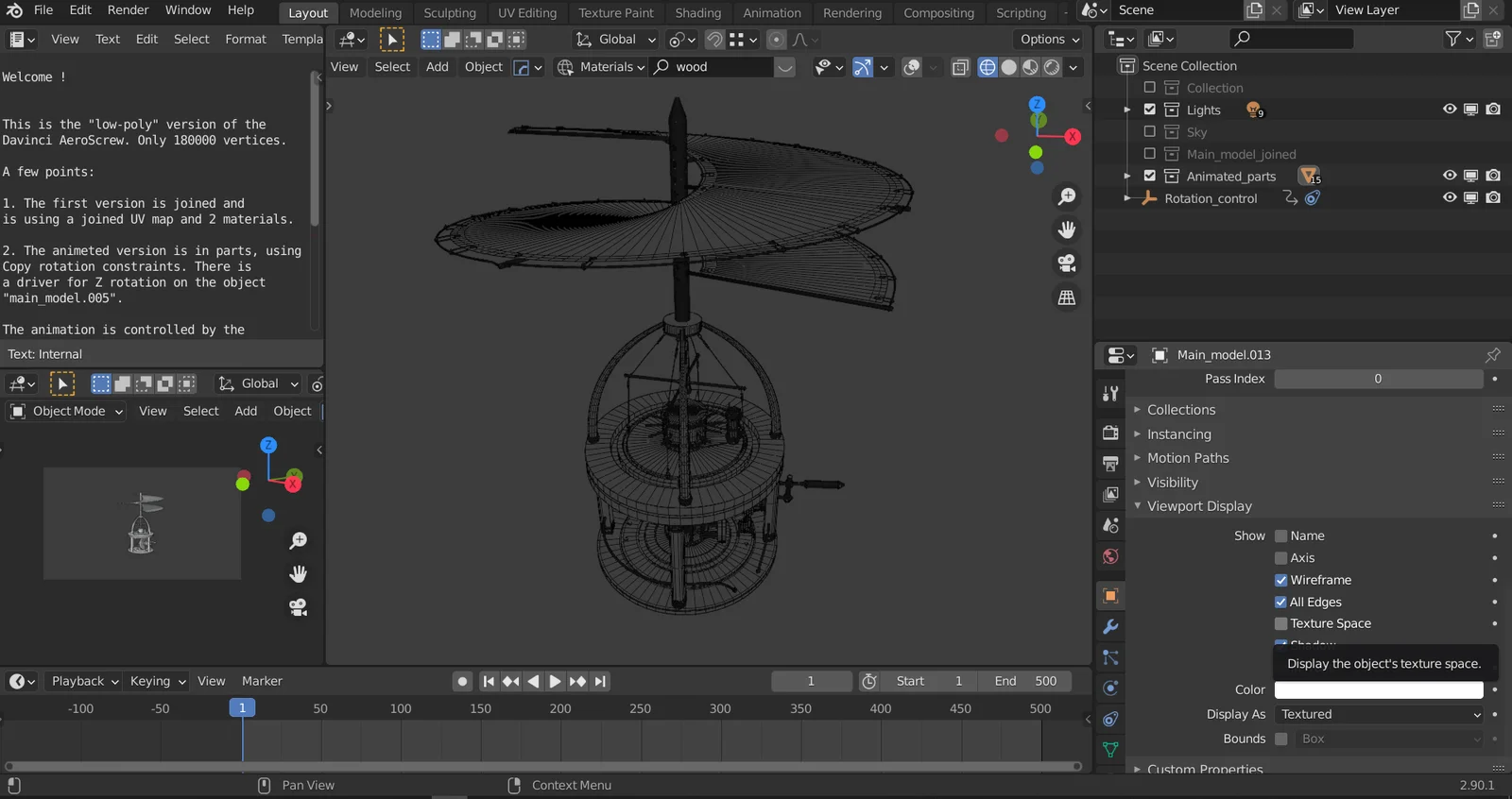Image resolution: width=1512 pixels, height=799 pixels.
Task: Open the Scene properties tab
Action: pyautogui.click(x=1110, y=525)
